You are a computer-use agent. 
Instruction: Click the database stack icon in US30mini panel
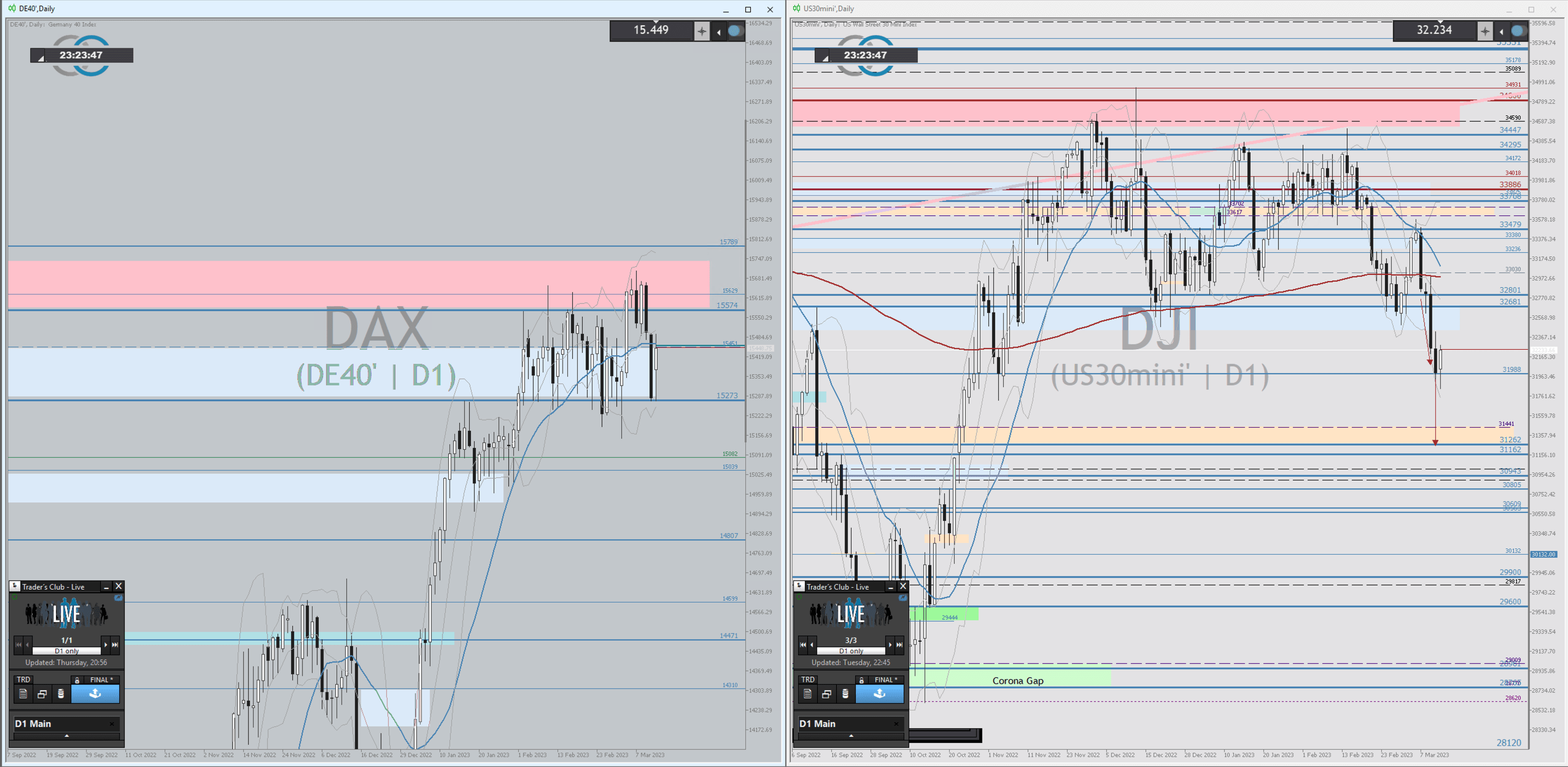pyautogui.click(x=845, y=694)
